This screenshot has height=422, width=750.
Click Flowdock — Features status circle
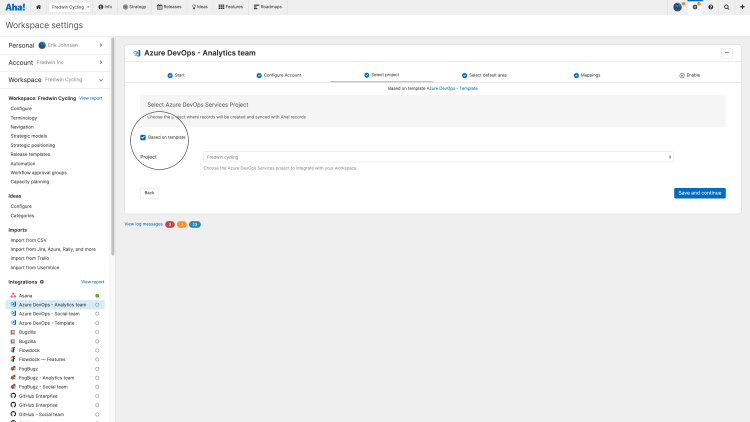click(97, 359)
